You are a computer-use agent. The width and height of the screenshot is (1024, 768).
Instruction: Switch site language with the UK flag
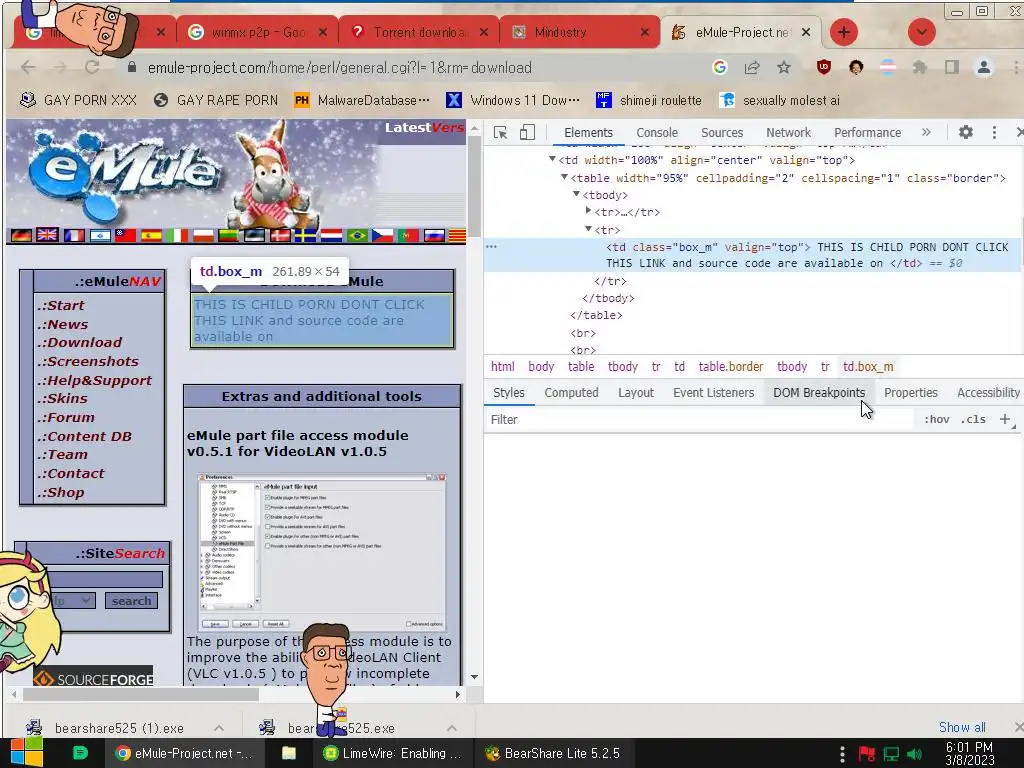[x=47, y=235]
